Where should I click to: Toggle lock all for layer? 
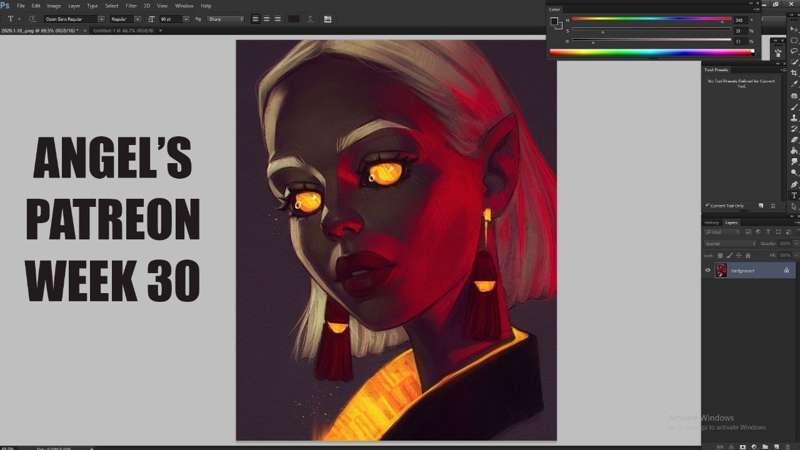(748, 255)
